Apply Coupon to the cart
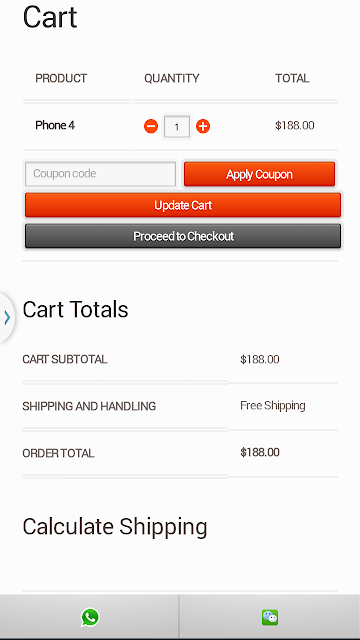 pos(259,174)
